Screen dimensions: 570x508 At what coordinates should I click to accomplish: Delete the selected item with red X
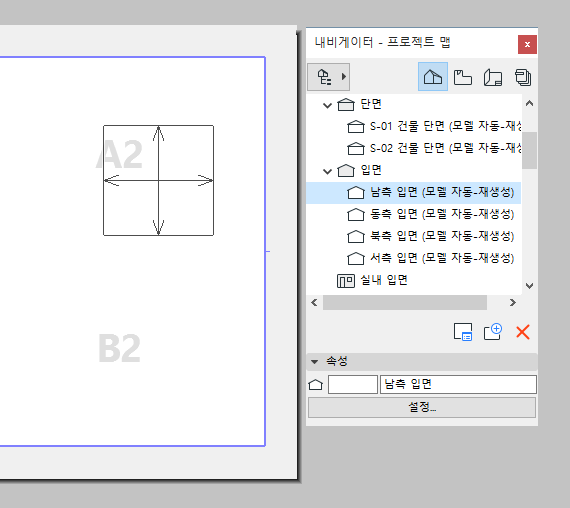tap(523, 332)
